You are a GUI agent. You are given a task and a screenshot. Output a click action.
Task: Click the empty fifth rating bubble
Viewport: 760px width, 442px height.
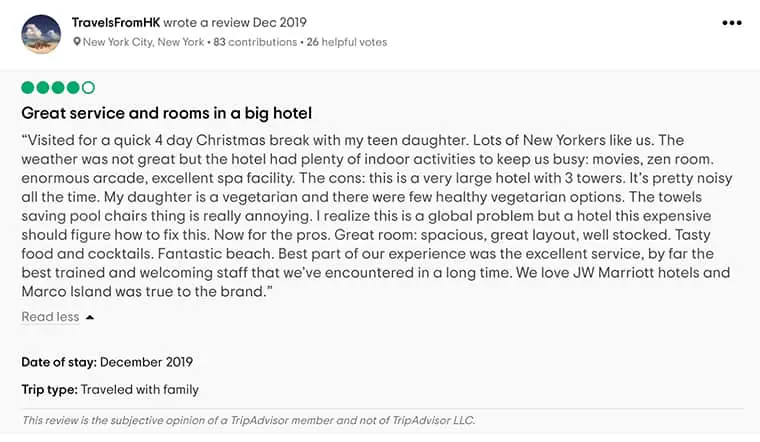(x=88, y=88)
